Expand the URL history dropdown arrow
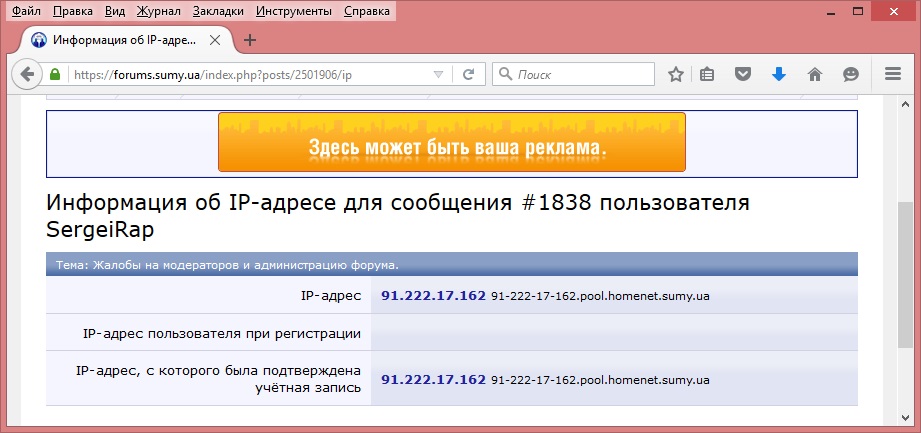Image resolution: width=921 pixels, height=433 pixels. tap(437, 74)
